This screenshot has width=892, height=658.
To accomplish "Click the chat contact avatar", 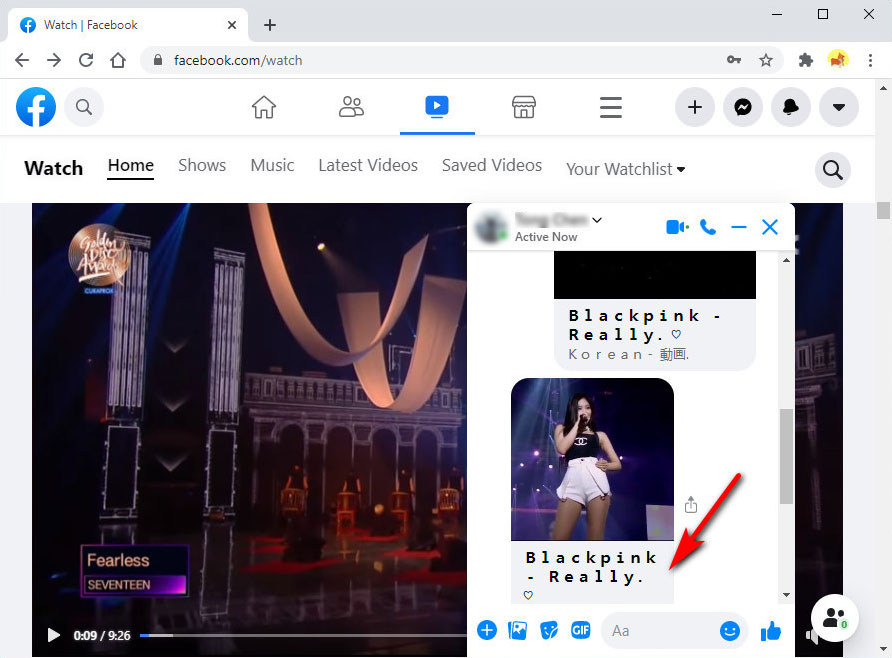I will (x=491, y=227).
